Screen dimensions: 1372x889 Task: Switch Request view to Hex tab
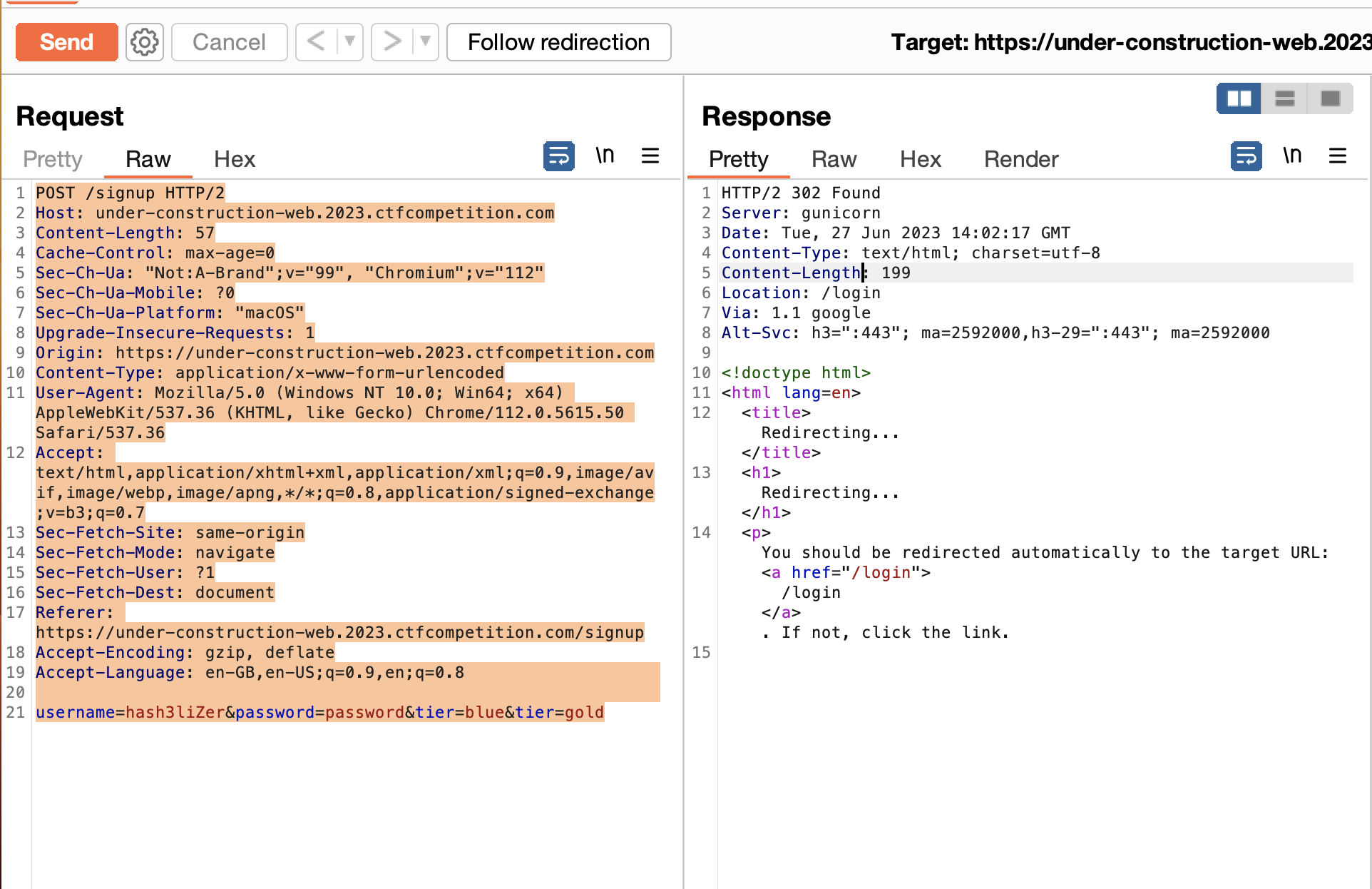(x=235, y=159)
